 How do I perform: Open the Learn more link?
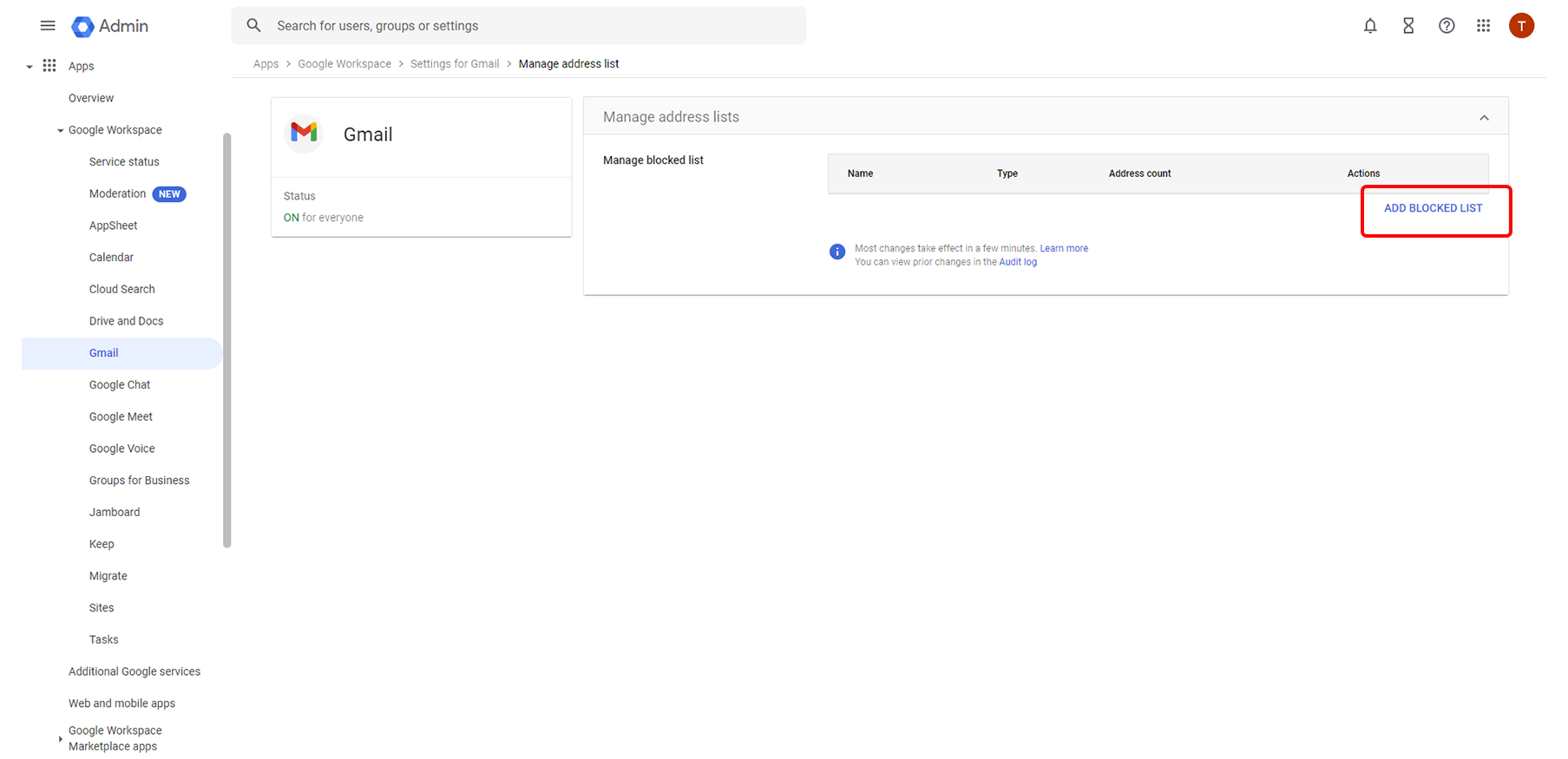point(1064,249)
